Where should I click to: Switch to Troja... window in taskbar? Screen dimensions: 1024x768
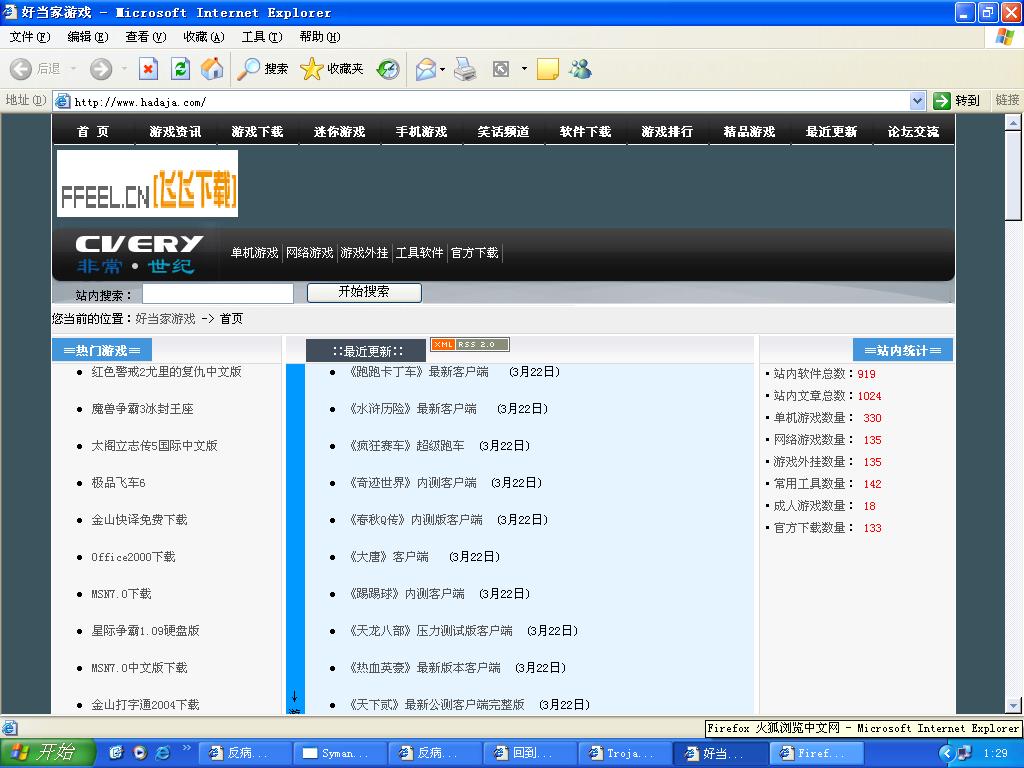click(624, 754)
